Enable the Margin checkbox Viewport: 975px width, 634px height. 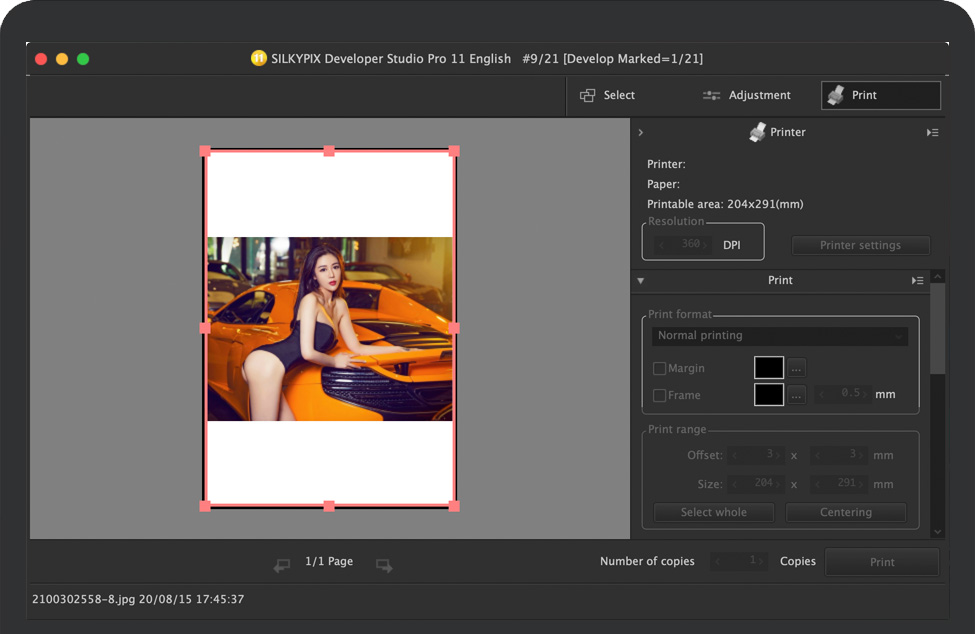click(x=660, y=369)
